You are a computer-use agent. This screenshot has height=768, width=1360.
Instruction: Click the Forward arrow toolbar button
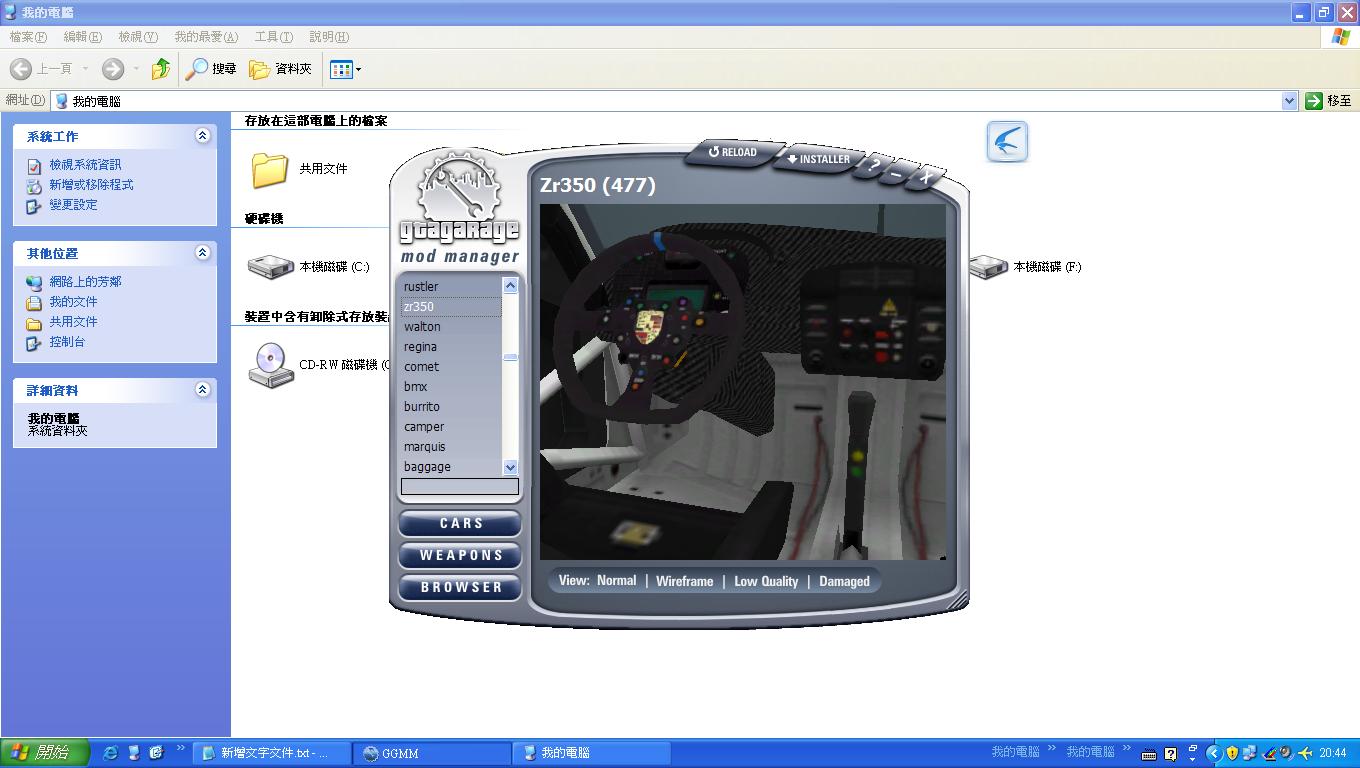113,69
